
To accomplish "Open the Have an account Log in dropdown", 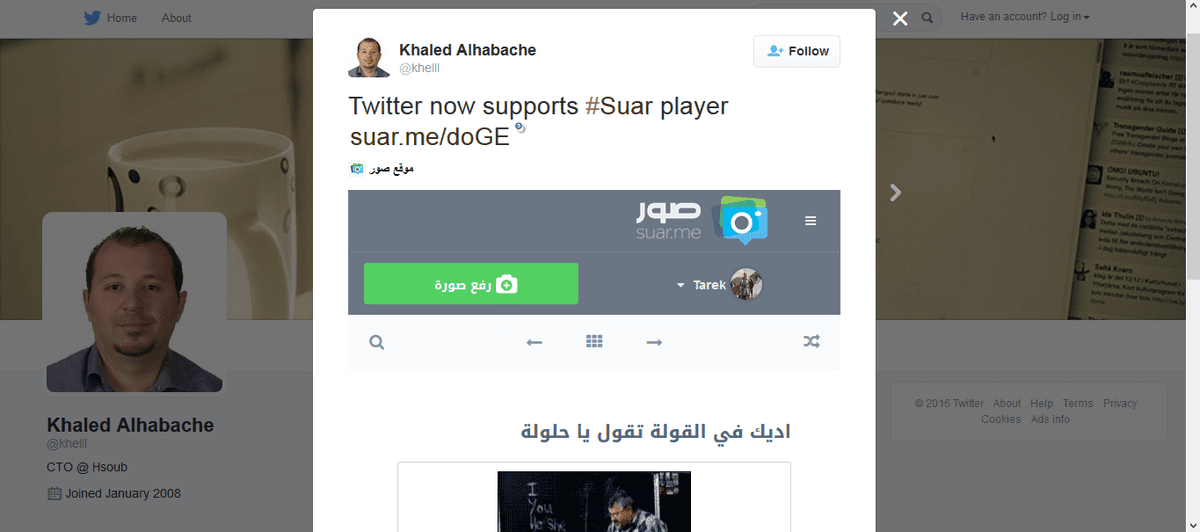I will click(x=1025, y=17).
